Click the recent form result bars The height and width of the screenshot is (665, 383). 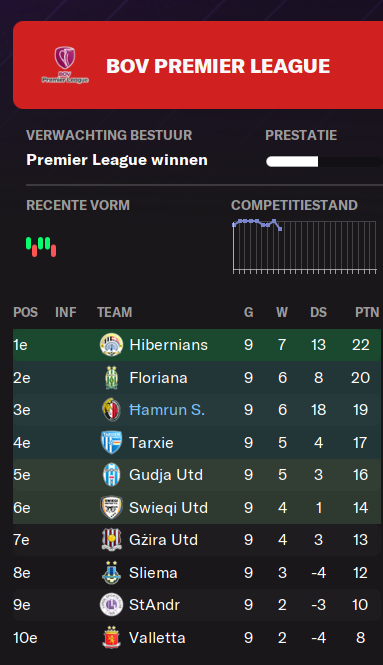pyautogui.click(x=41, y=247)
